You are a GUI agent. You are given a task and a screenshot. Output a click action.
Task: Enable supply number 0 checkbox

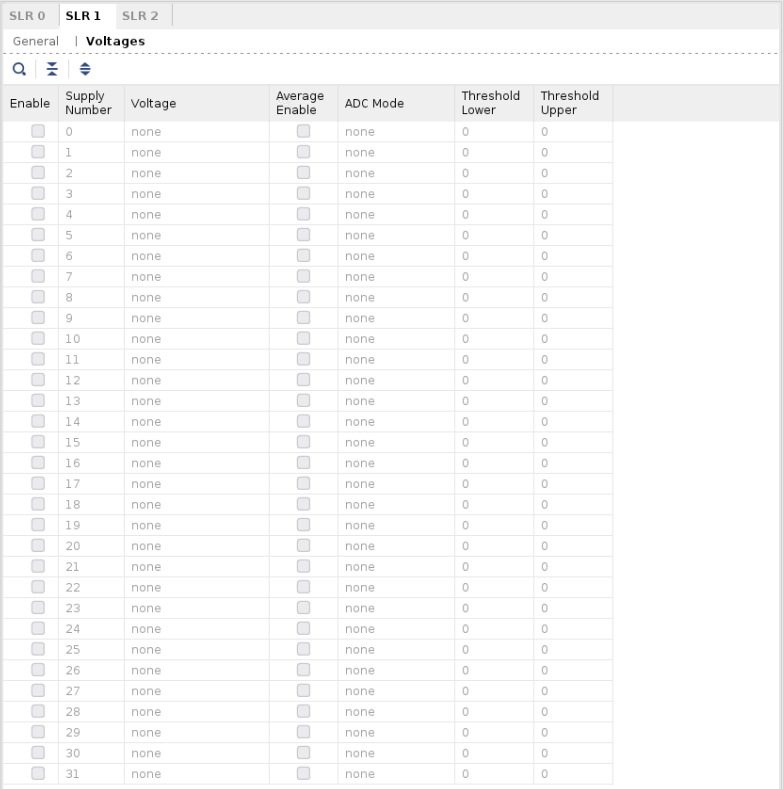(38, 131)
